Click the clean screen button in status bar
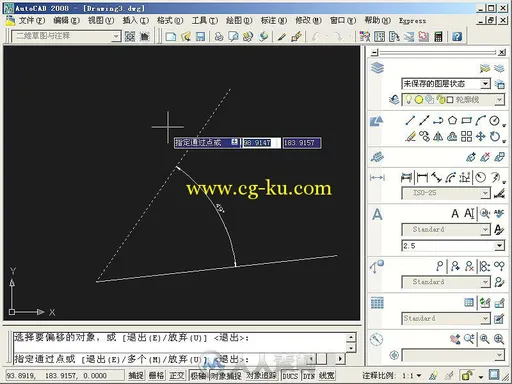 (x=494, y=375)
